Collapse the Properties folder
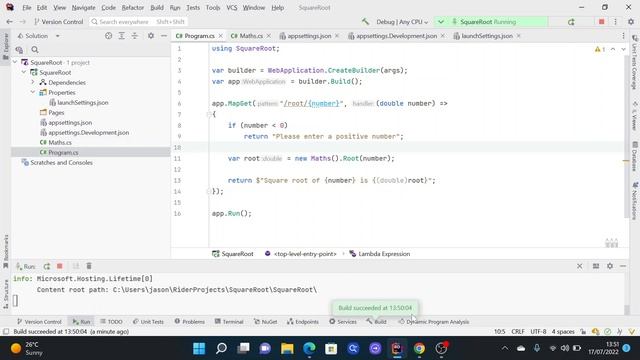Viewport: 640px width, 360px height. click(33, 92)
